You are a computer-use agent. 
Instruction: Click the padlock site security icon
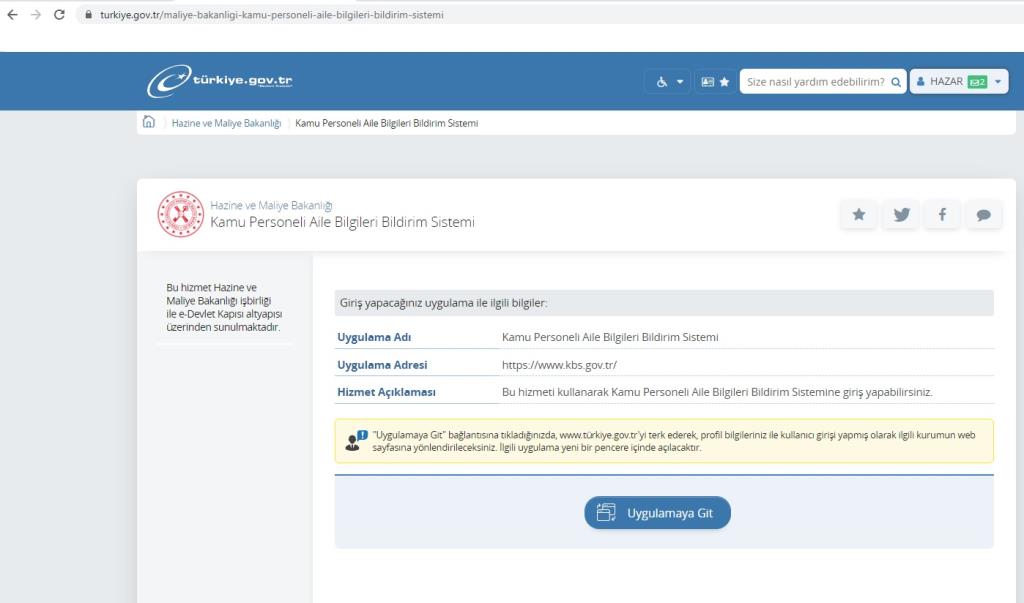click(x=88, y=14)
